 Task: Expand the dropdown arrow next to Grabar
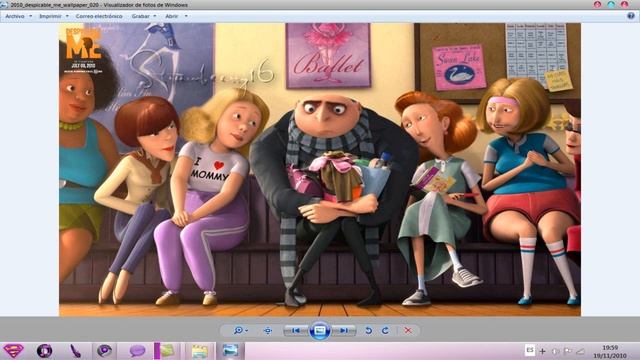click(155, 16)
